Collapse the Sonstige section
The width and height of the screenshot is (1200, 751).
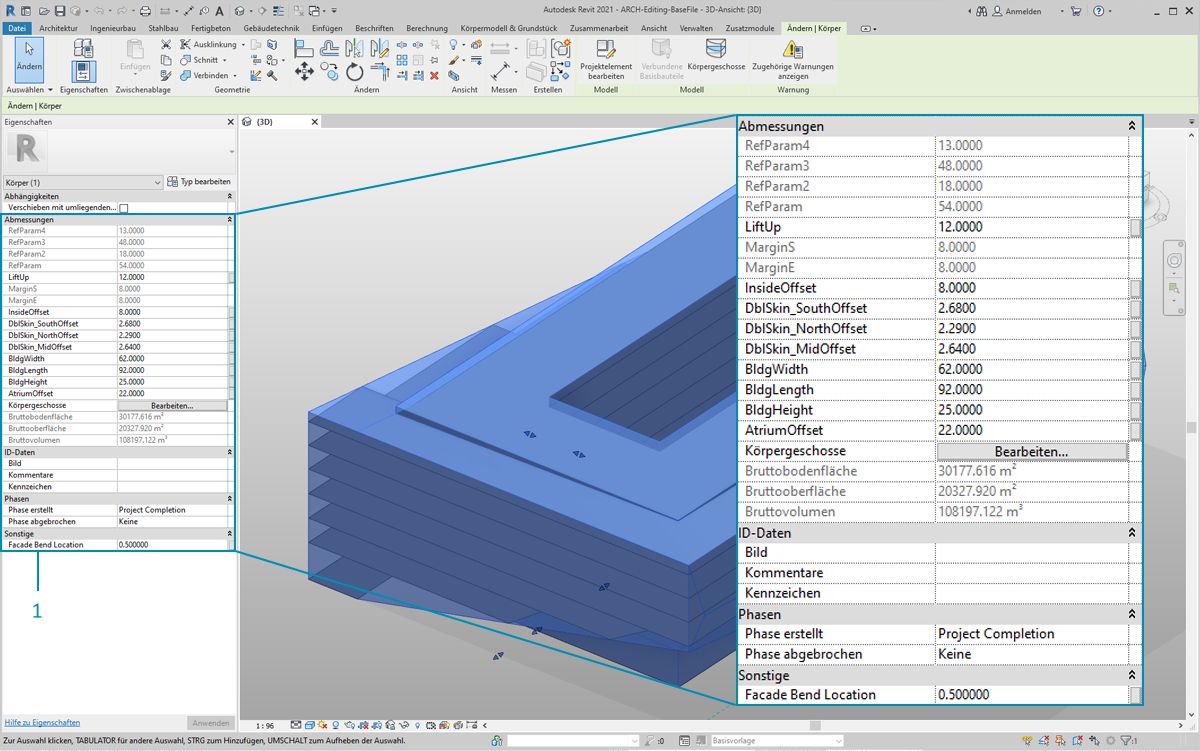point(230,534)
